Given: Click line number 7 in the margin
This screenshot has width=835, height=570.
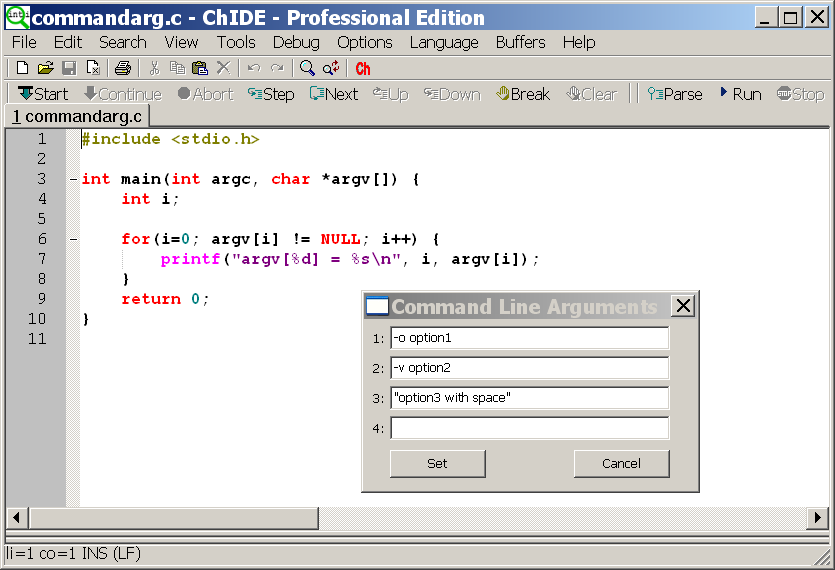Looking at the screenshot, I should click(42, 259).
